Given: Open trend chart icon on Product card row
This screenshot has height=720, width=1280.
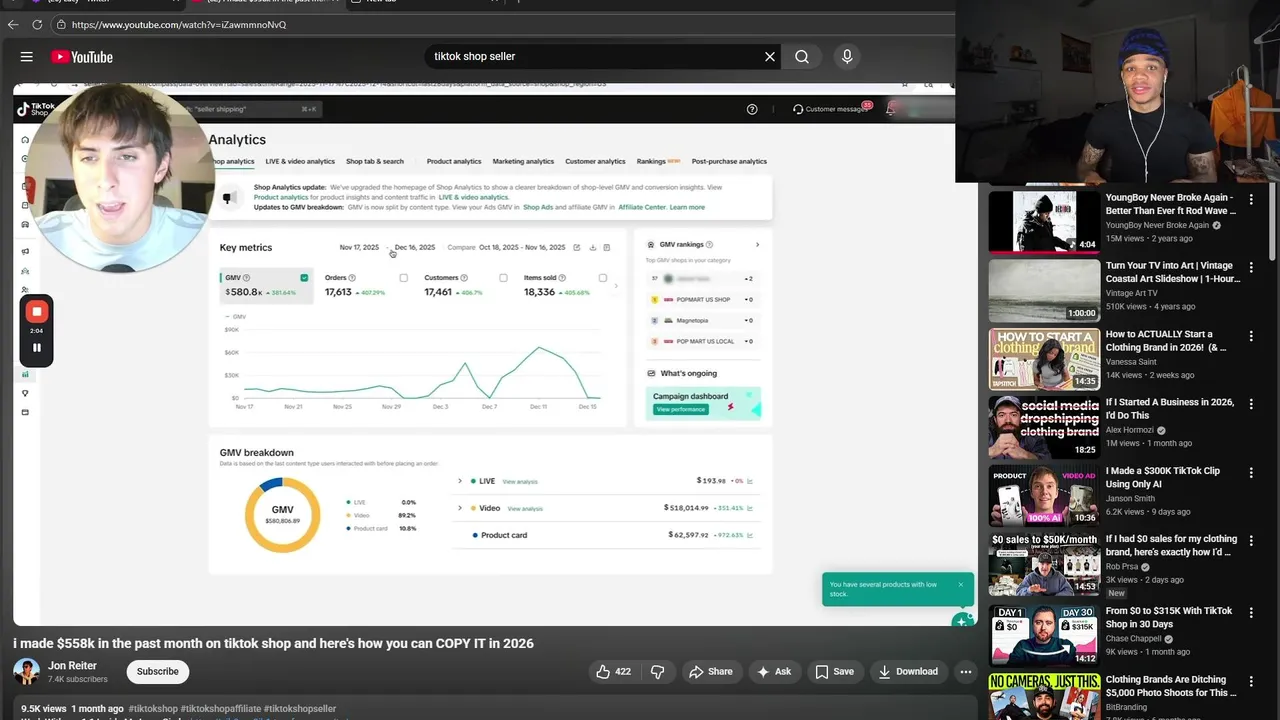Looking at the screenshot, I should tap(749, 535).
